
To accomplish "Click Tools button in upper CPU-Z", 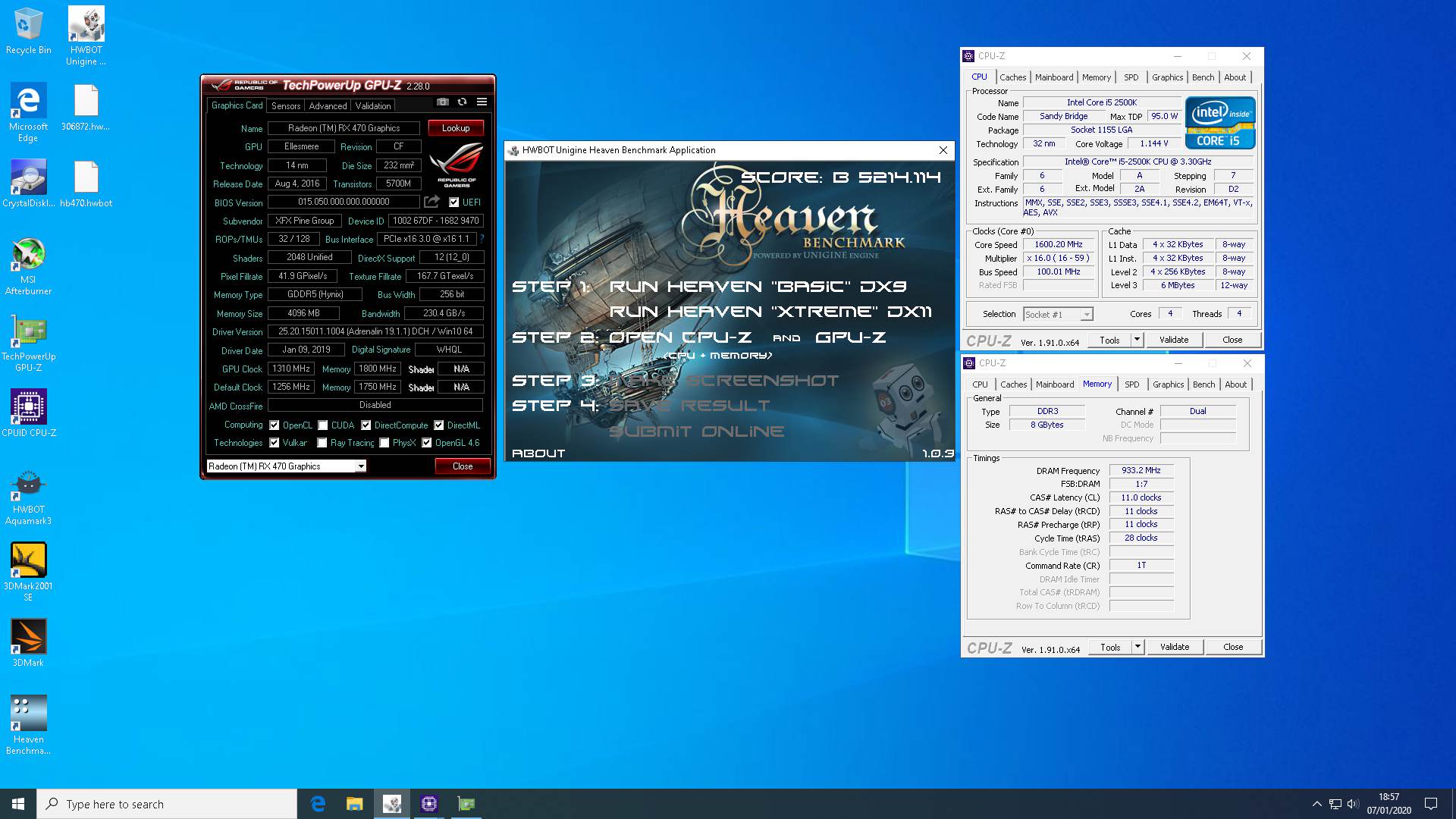I will pos(1109,340).
